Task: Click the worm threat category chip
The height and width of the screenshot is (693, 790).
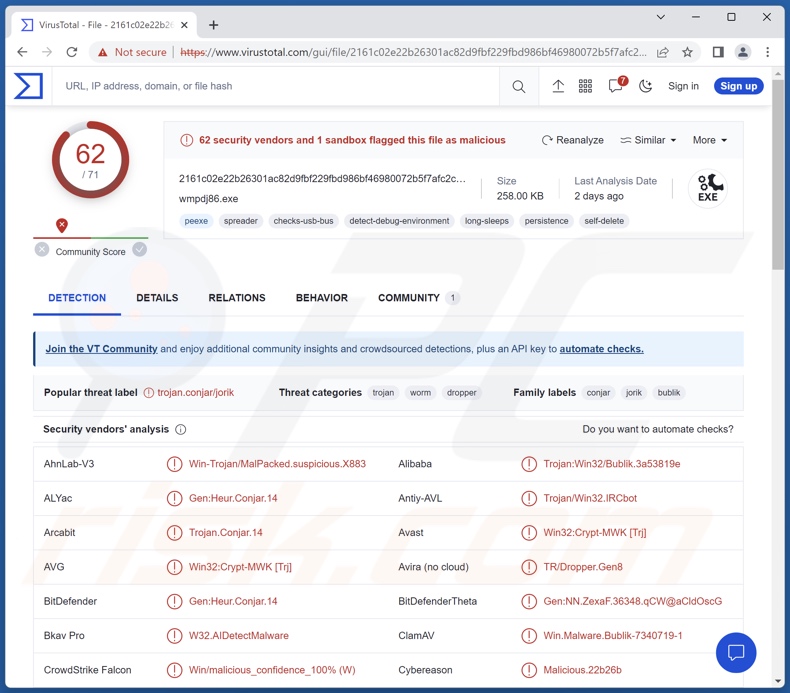Action: pyautogui.click(x=420, y=393)
